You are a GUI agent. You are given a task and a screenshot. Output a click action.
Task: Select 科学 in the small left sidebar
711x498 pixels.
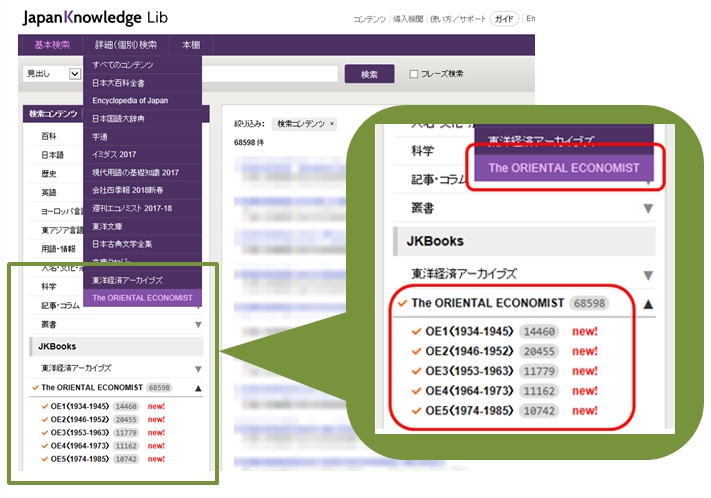(x=49, y=287)
